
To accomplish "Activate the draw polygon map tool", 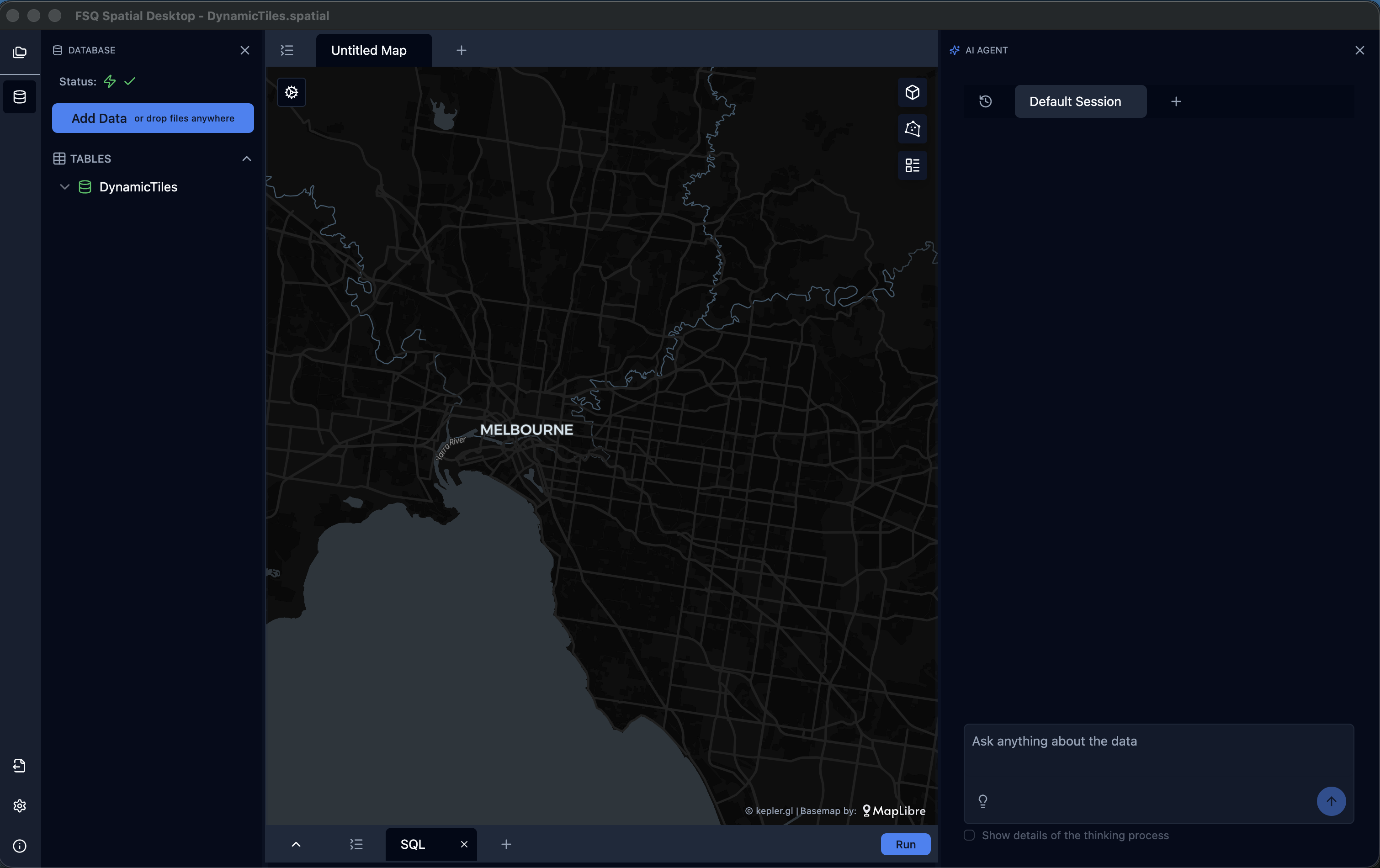I will 912,129.
